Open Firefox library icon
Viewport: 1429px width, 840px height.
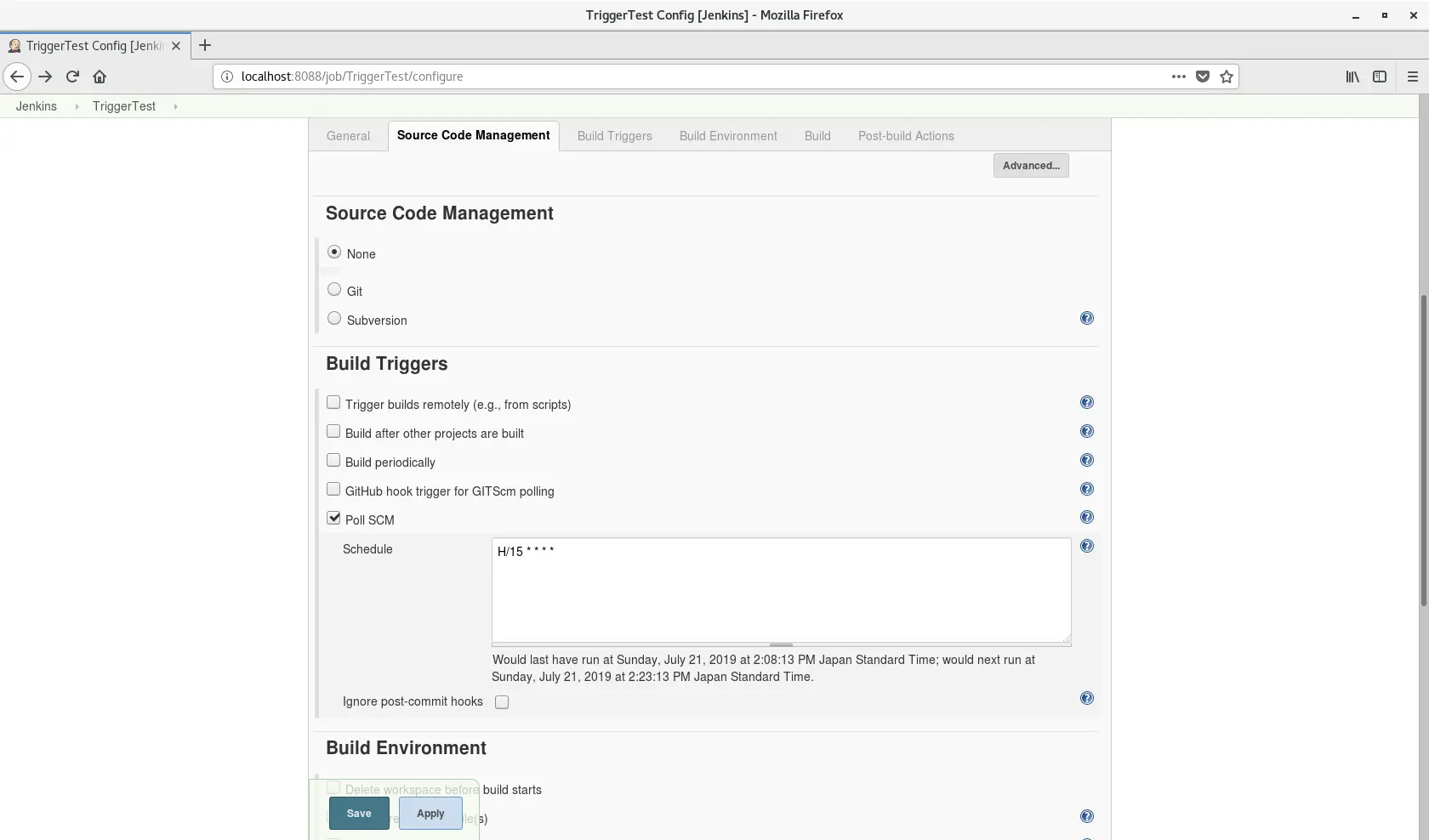[1352, 77]
